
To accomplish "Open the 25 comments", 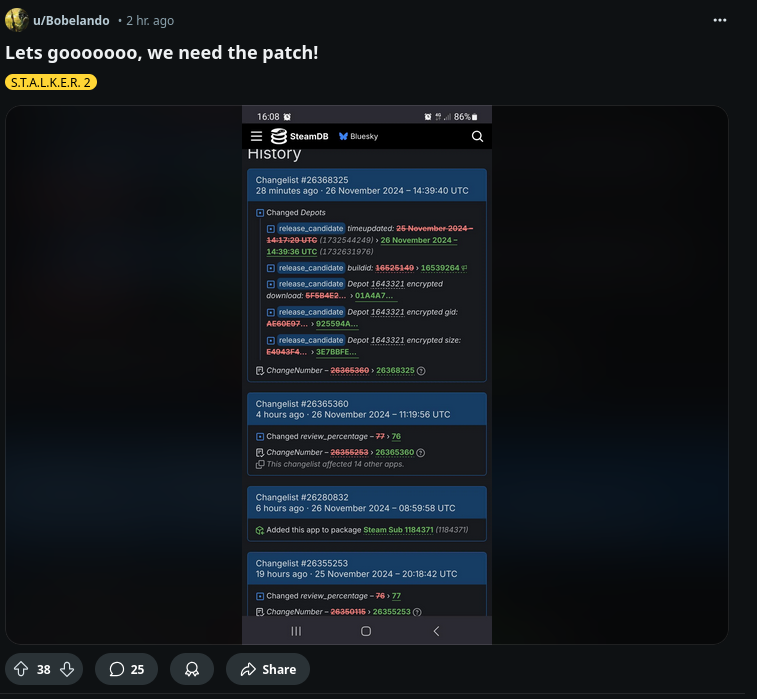I will pos(126,669).
